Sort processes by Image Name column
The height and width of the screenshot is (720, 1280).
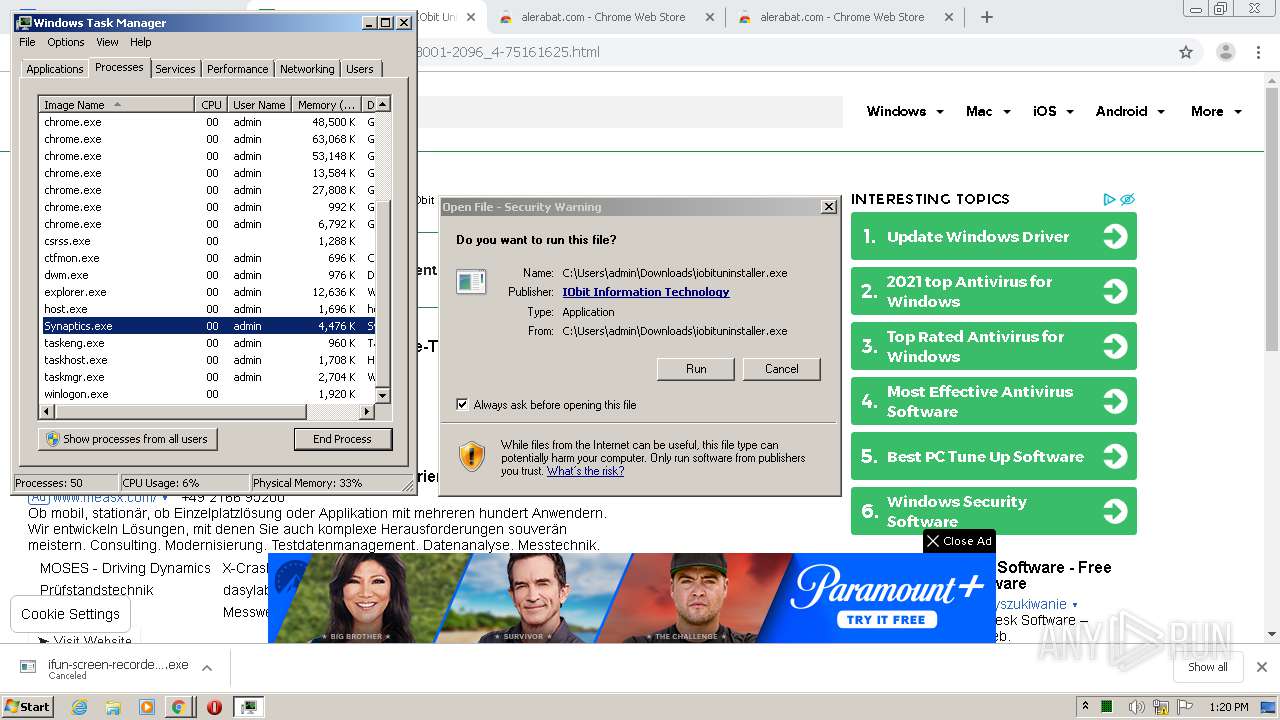pyautogui.click(x=116, y=104)
